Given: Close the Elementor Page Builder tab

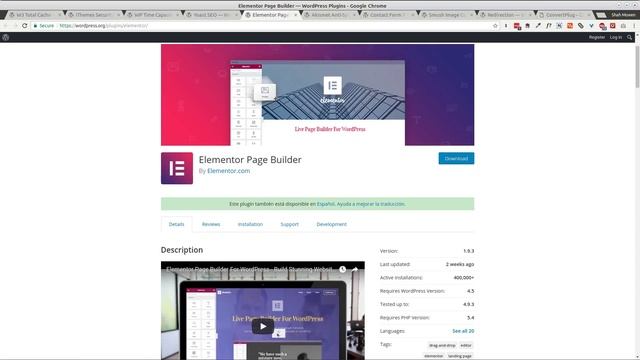Looking at the screenshot, I should coord(296,15).
